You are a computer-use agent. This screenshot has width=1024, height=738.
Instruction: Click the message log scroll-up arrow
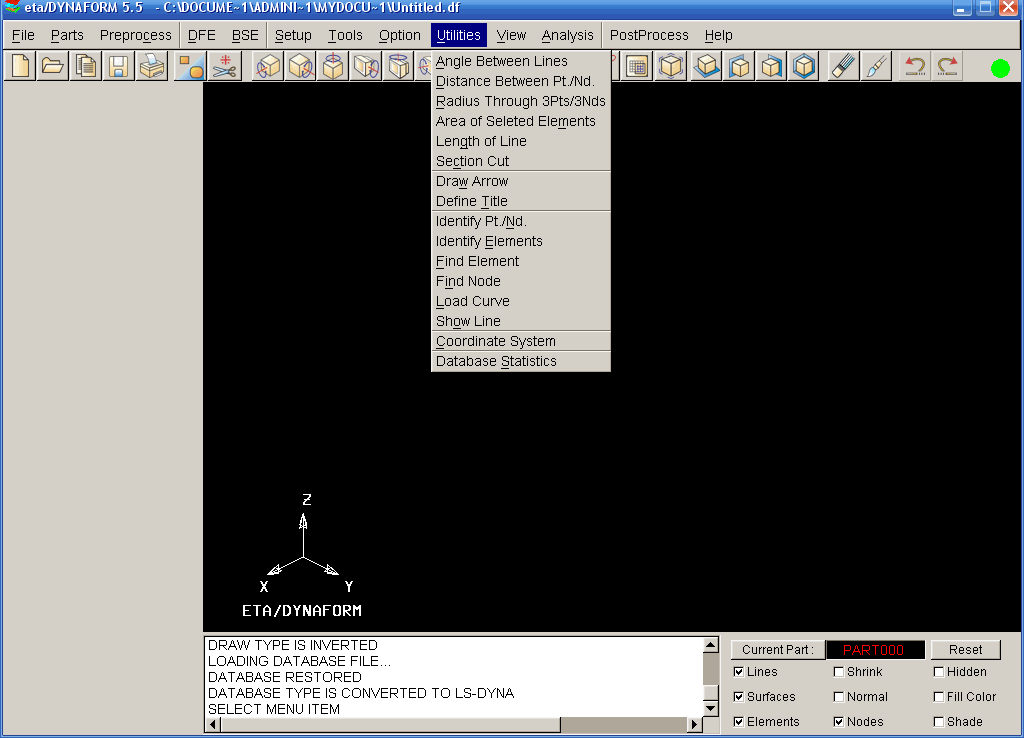[x=711, y=645]
